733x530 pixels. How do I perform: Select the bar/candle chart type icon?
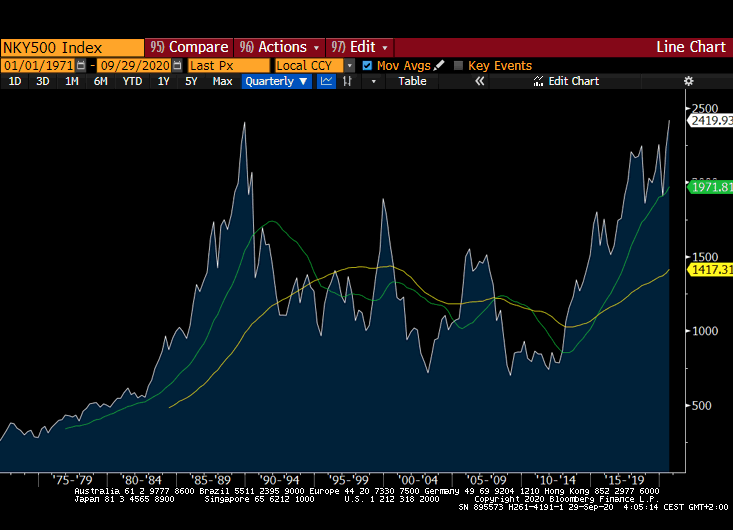pos(347,81)
